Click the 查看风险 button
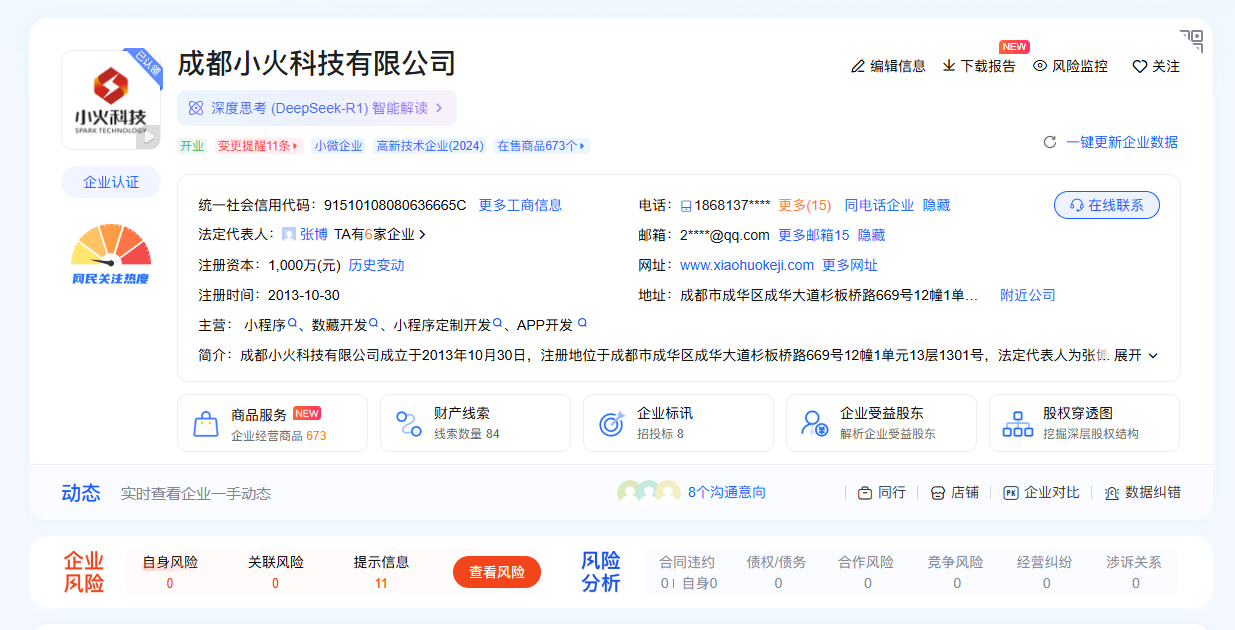Image resolution: width=1235 pixels, height=630 pixels. (497, 572)
